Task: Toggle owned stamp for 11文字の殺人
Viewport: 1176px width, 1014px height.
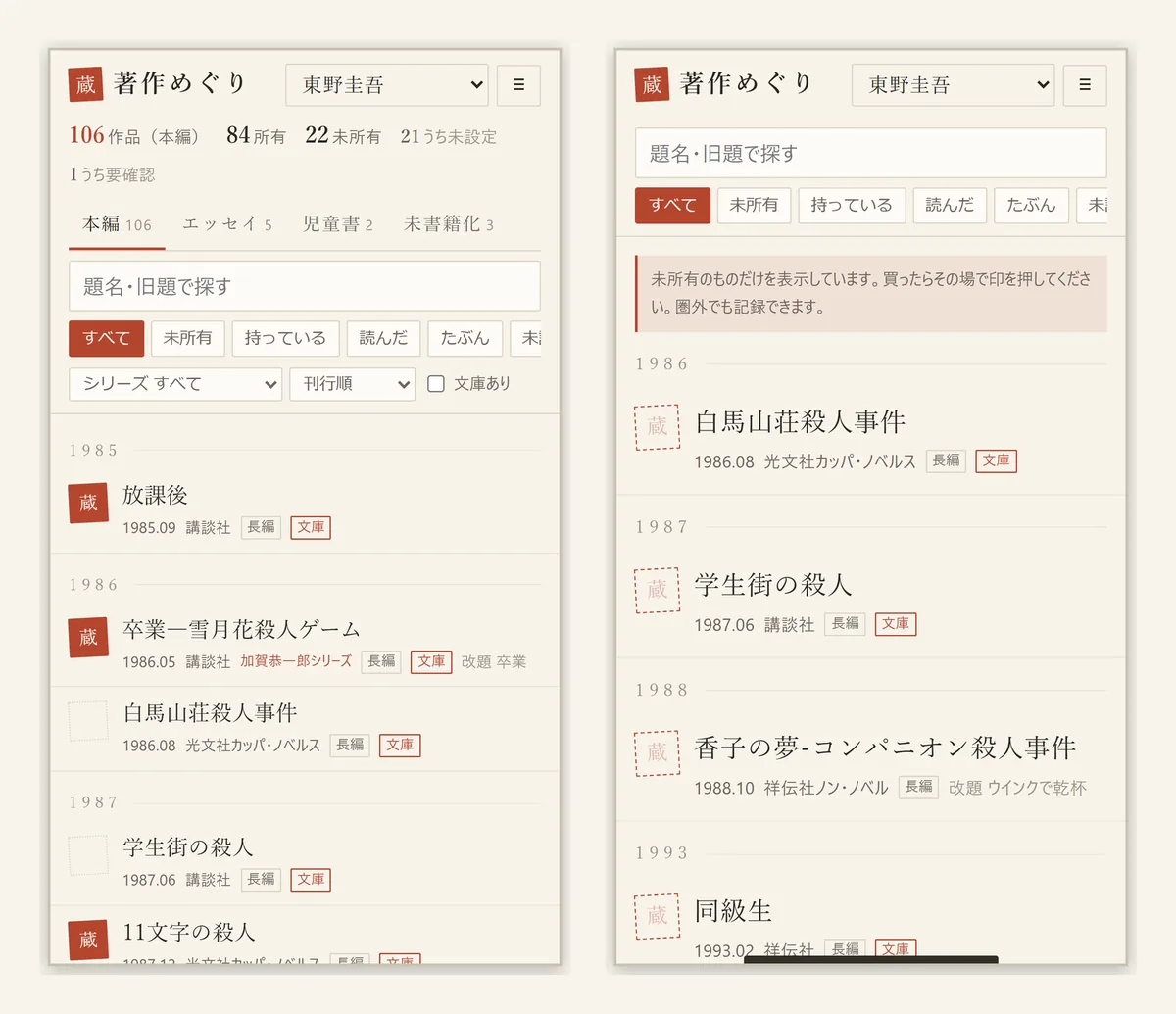Action: coord(88,941)
